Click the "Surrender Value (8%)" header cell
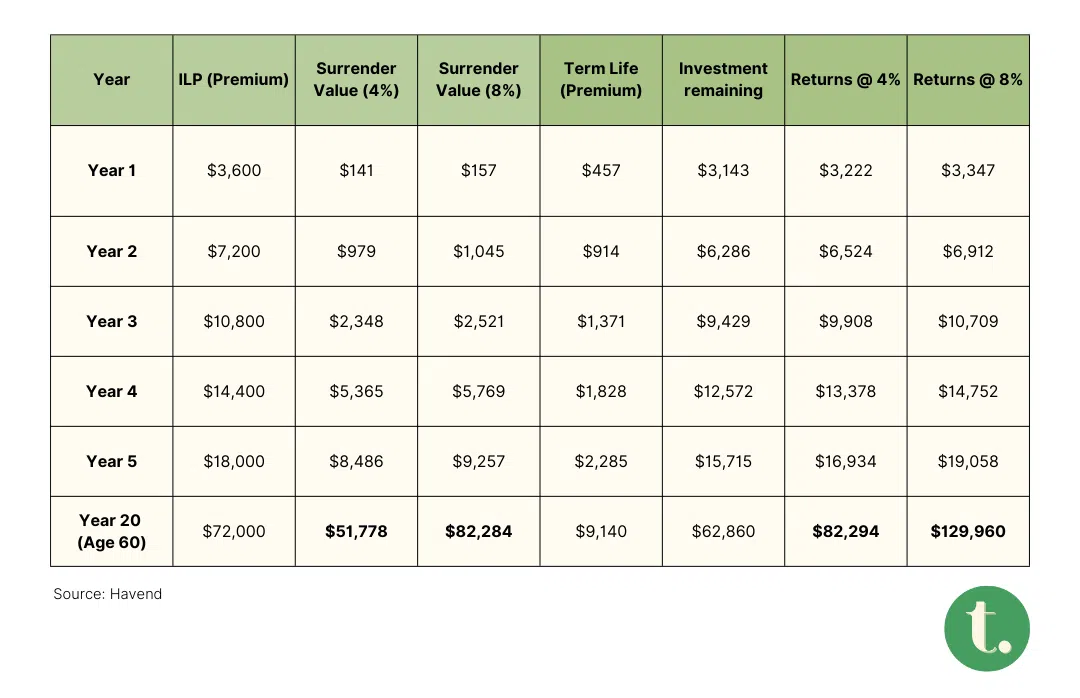 pyautogui.click(x=479, y=80)
